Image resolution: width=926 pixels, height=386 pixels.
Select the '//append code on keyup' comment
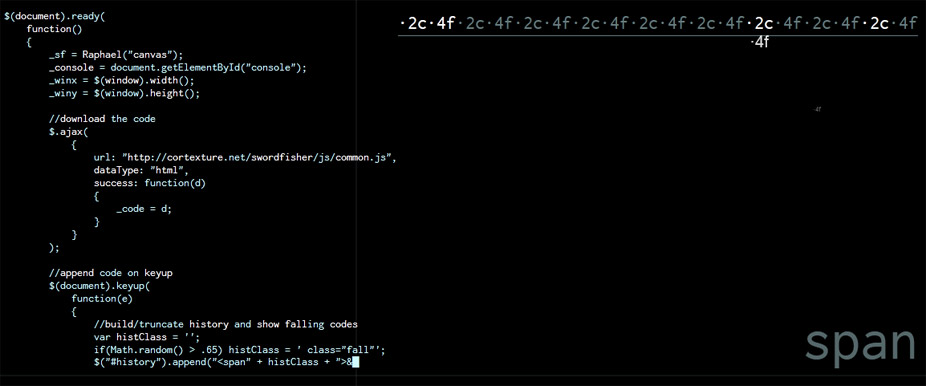[x=110, y=273]
